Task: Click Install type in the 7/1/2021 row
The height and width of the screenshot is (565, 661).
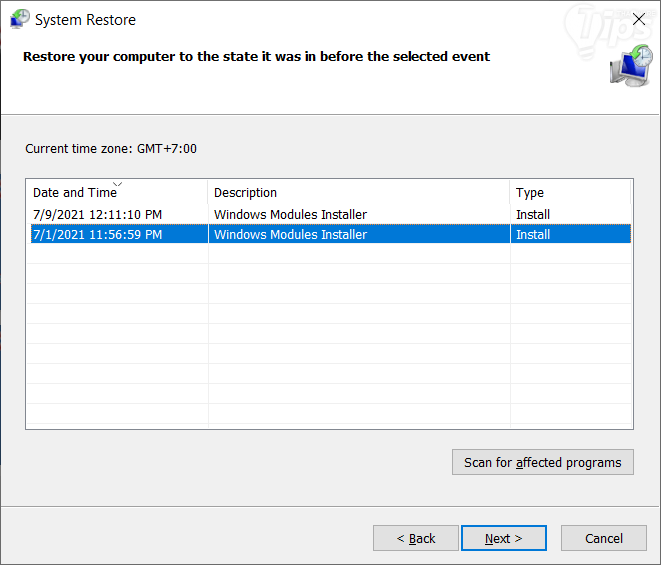Action: pyautogui.click(x=533, y=234)
